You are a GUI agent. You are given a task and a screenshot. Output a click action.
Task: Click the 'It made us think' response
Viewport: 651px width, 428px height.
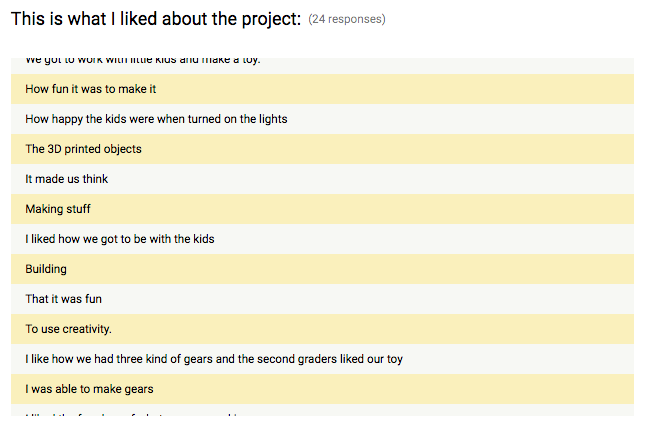(322, 179)
